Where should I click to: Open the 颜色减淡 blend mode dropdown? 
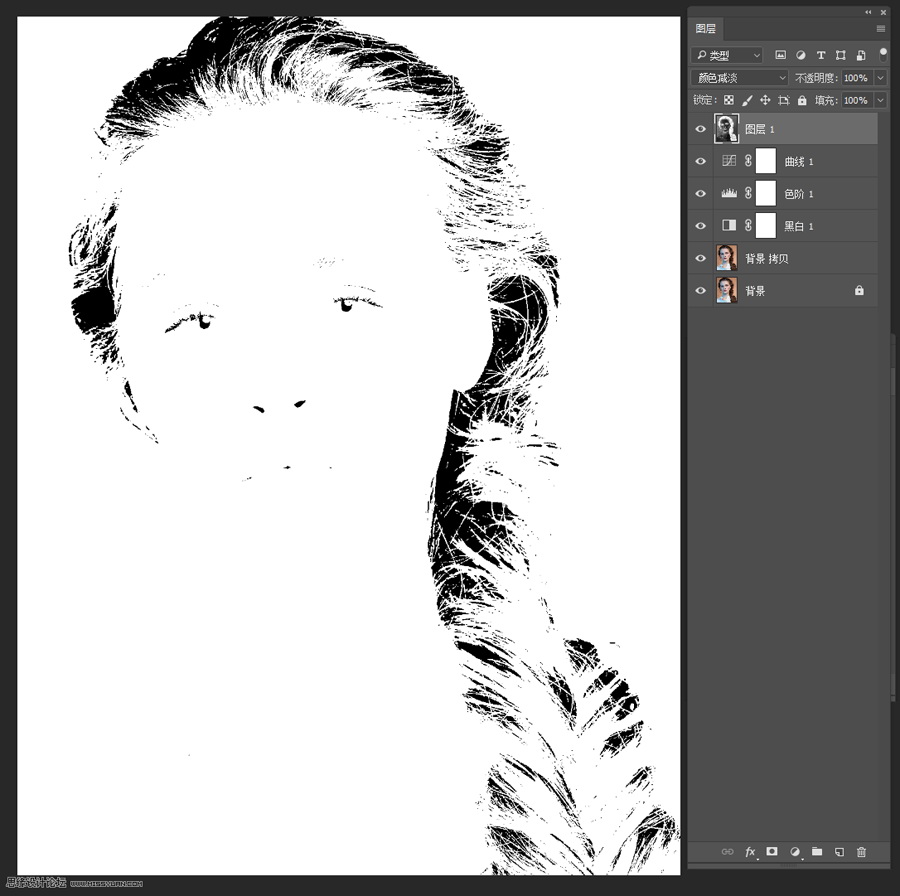739,77
